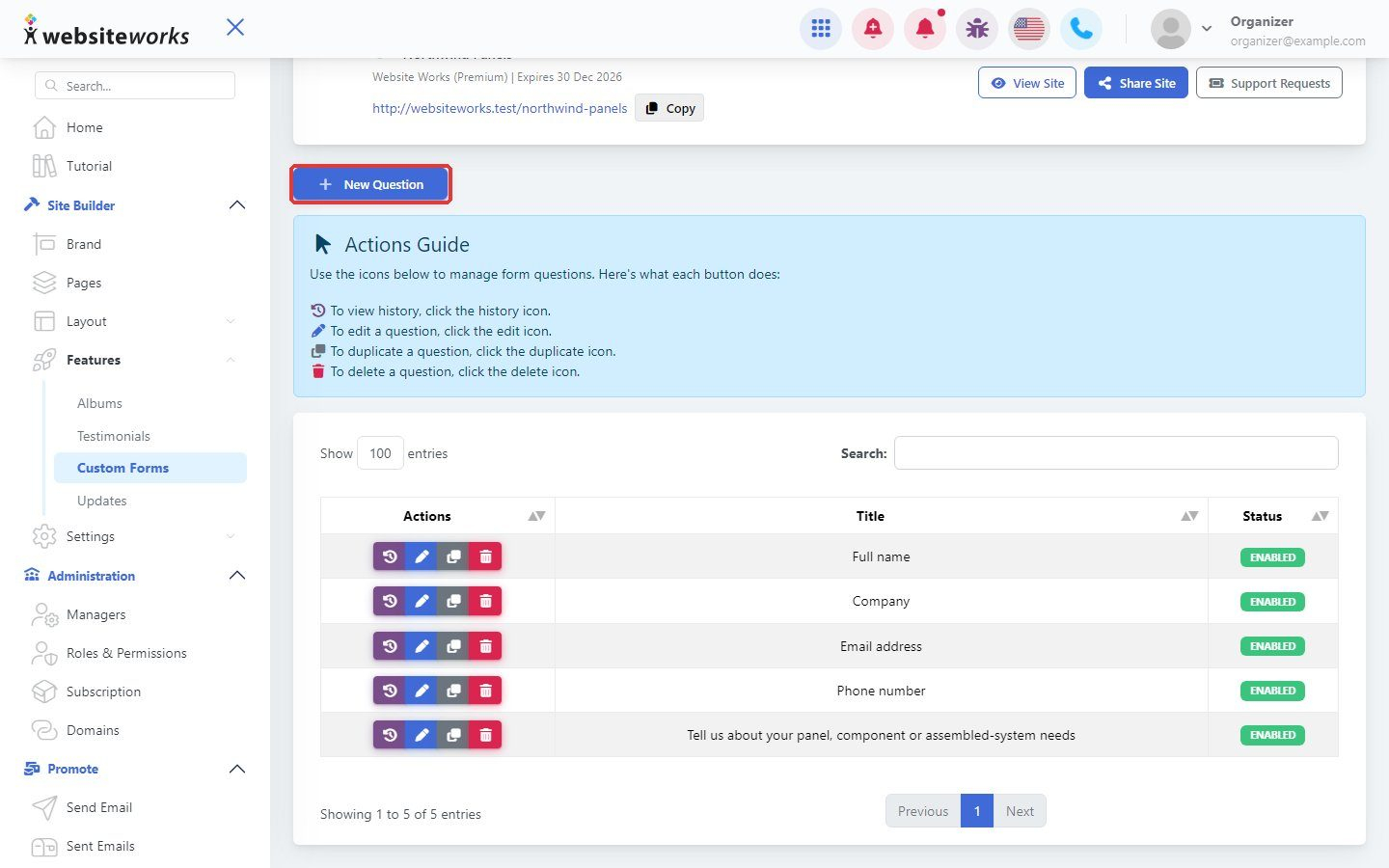Click the View Site button
This screenshot has height=868, width=1389.
[1027, 83]
